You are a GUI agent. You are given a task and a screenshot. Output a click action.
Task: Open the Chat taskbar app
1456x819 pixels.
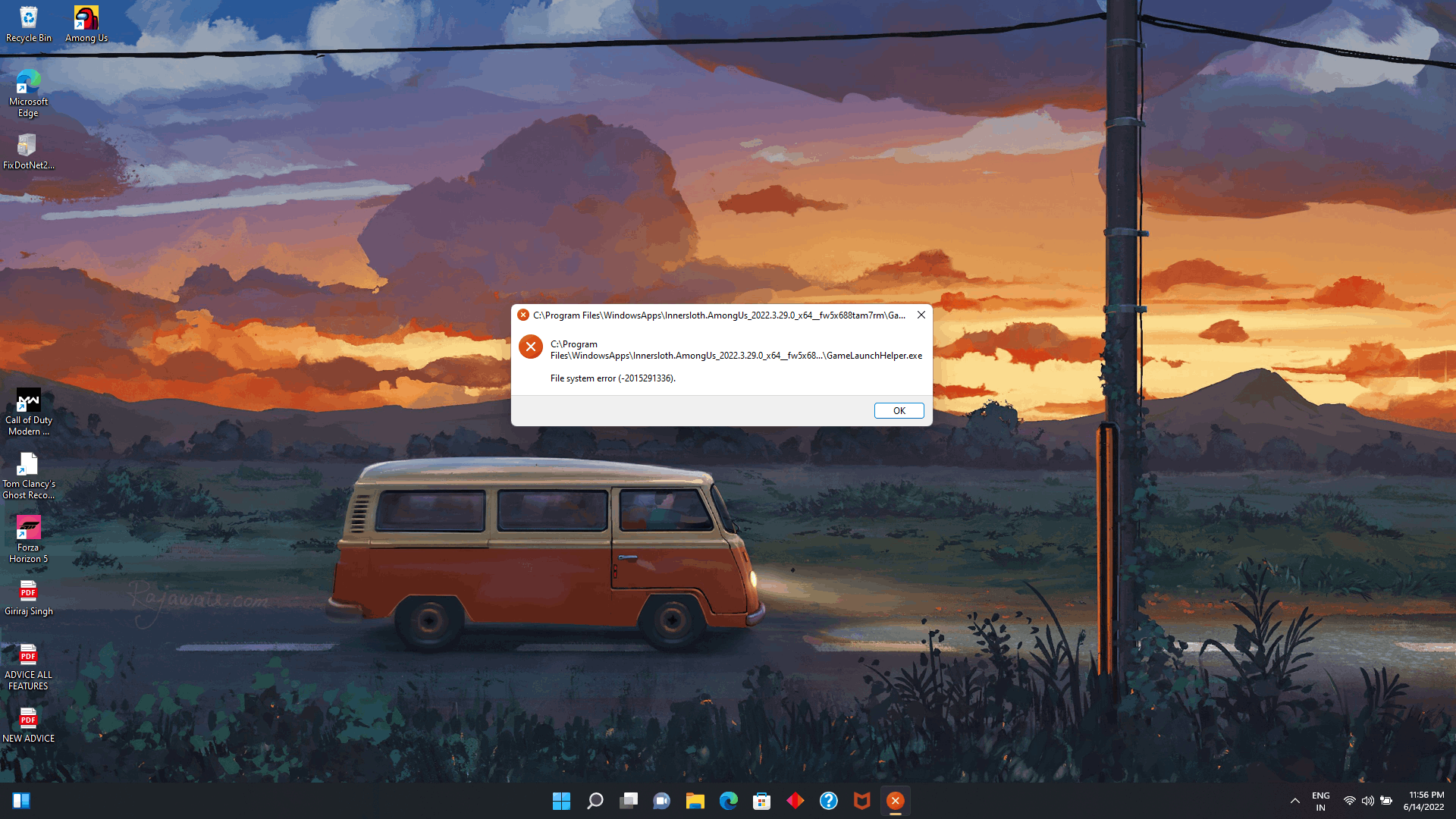tap(662, 801)
